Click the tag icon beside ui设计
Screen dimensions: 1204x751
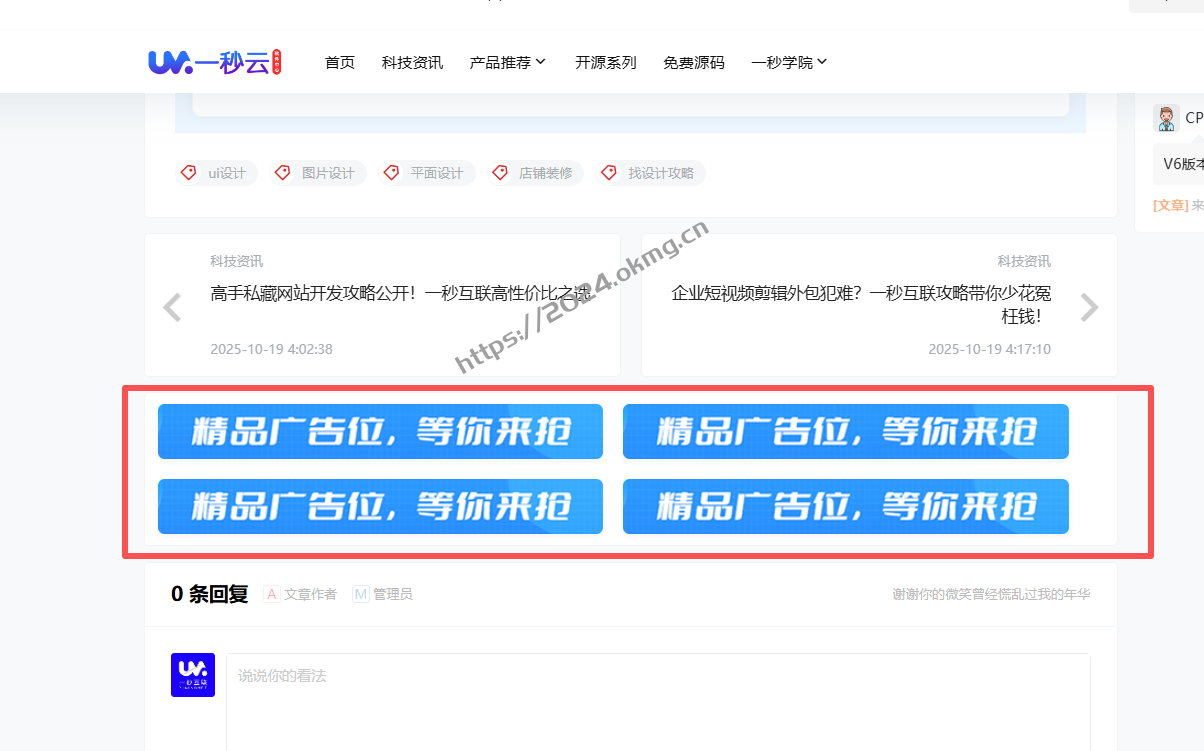(188, 172)
